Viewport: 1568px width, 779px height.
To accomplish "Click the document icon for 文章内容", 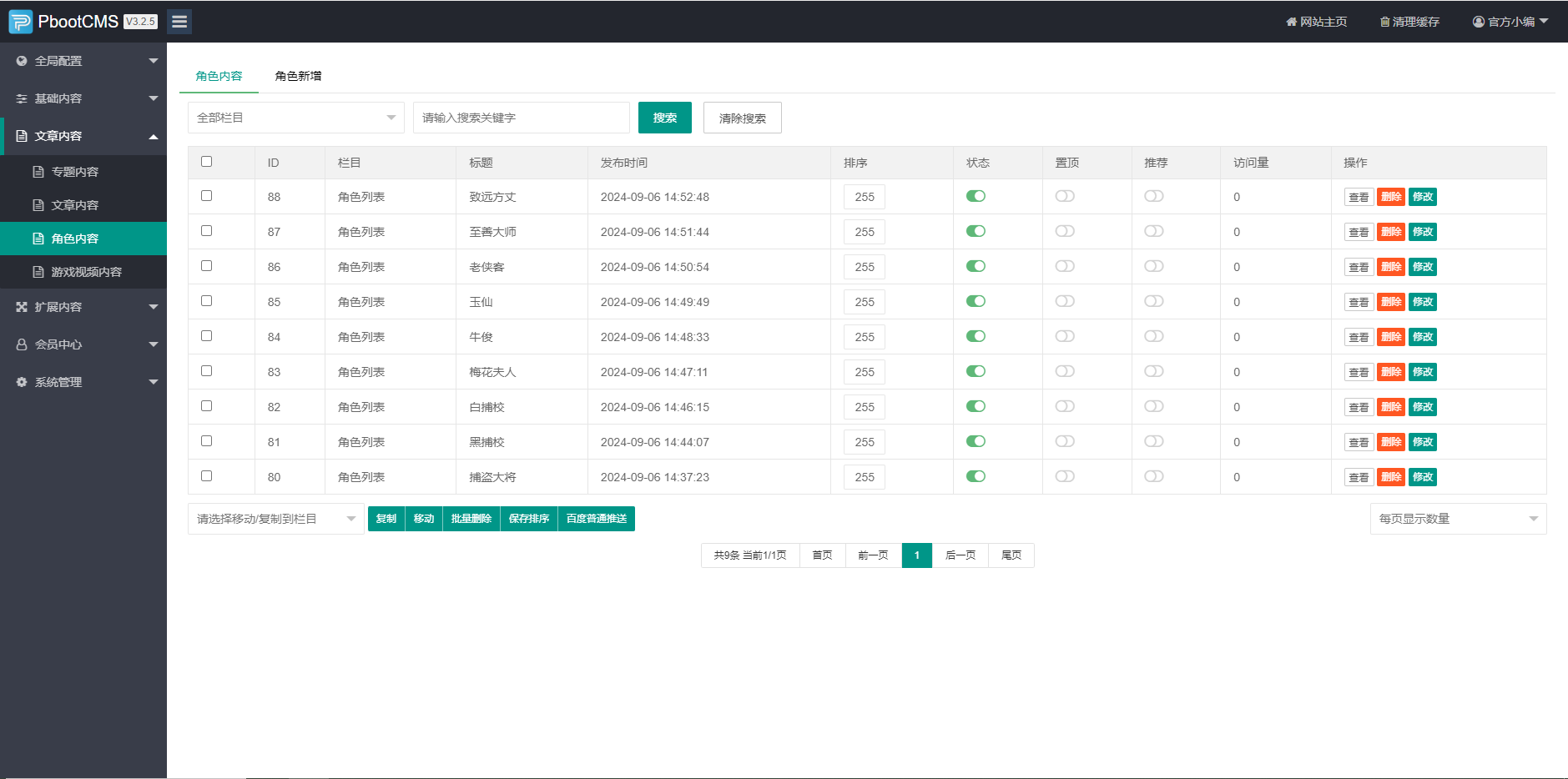I will 22,136.
